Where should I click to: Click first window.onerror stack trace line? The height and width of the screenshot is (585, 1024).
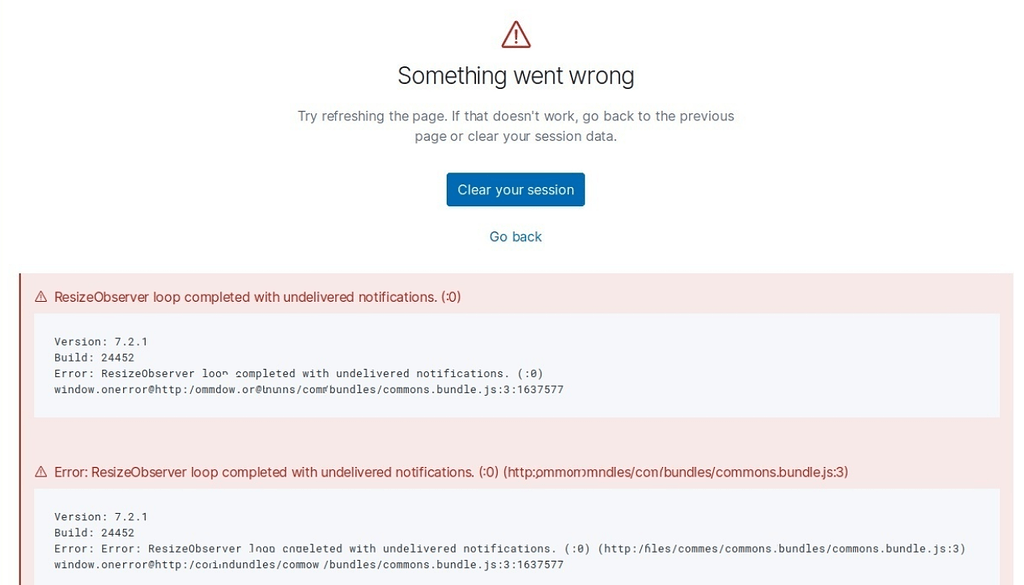point(308,390)
